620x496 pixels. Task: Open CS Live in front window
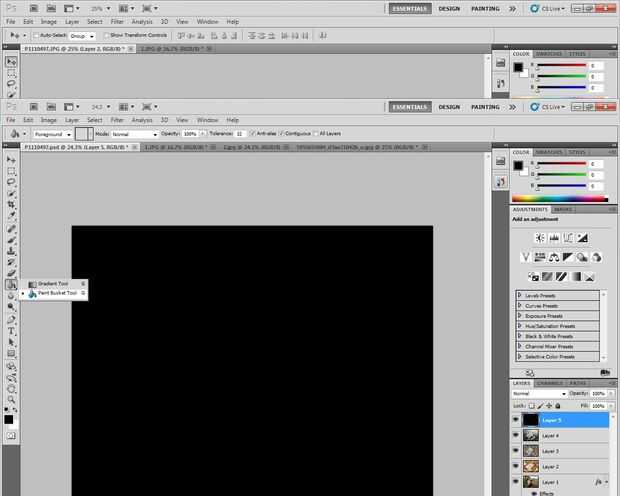point(548,107)
